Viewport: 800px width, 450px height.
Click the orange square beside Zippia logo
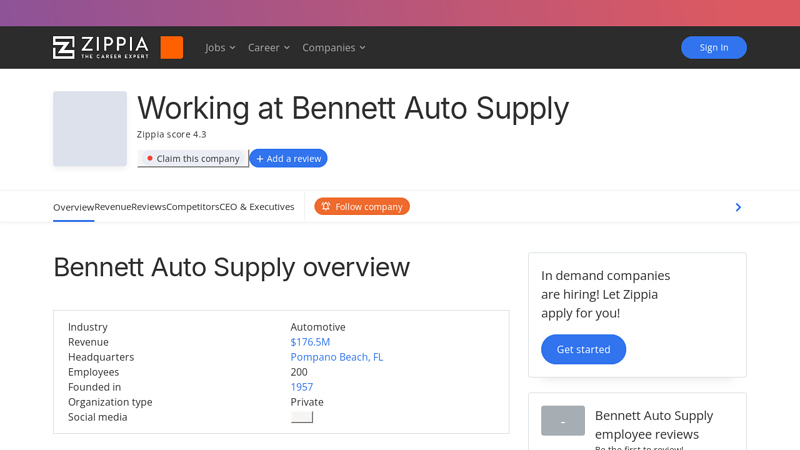point(171,47)
